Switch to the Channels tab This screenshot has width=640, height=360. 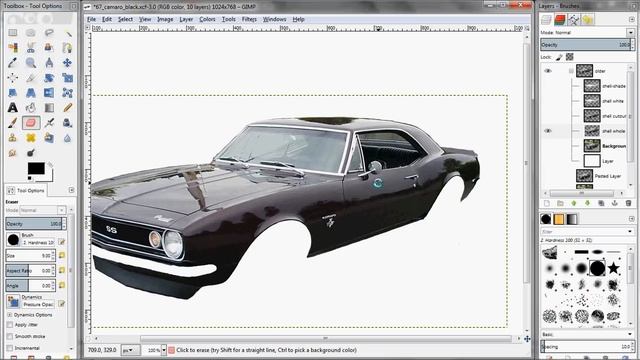point(560,19)
